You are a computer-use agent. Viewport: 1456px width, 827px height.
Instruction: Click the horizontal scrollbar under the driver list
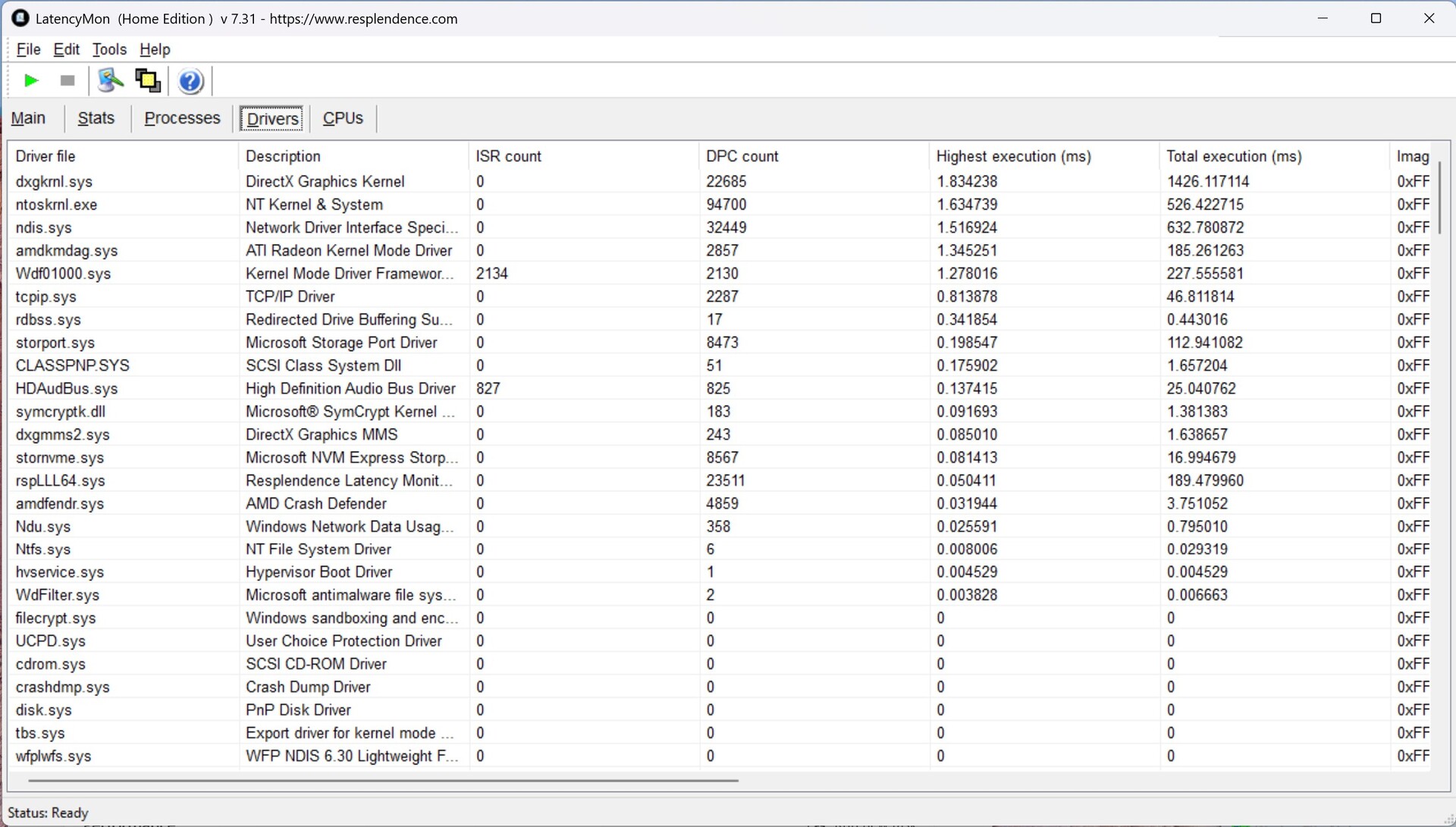pos(383,779)
